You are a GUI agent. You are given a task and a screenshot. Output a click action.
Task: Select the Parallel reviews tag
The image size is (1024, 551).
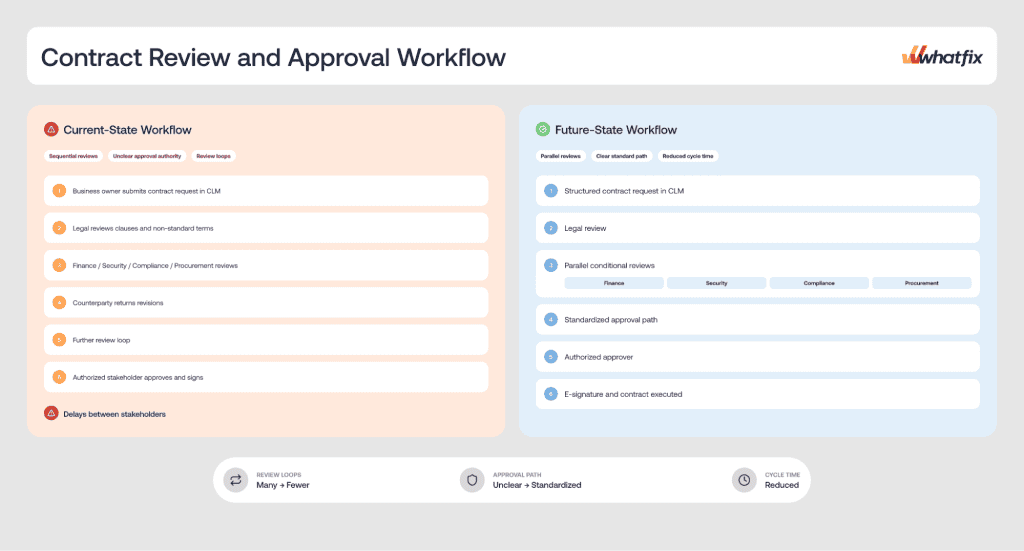[560, 156]
